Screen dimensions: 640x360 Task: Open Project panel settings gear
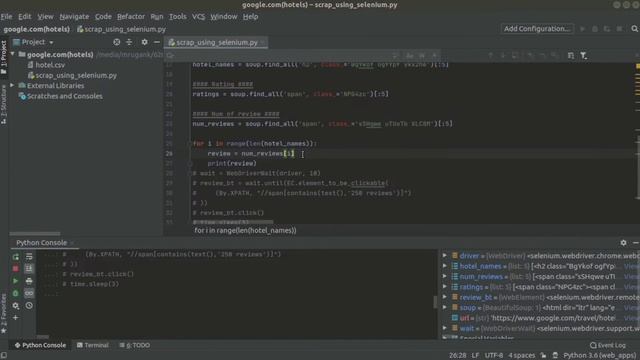[144, 42]
